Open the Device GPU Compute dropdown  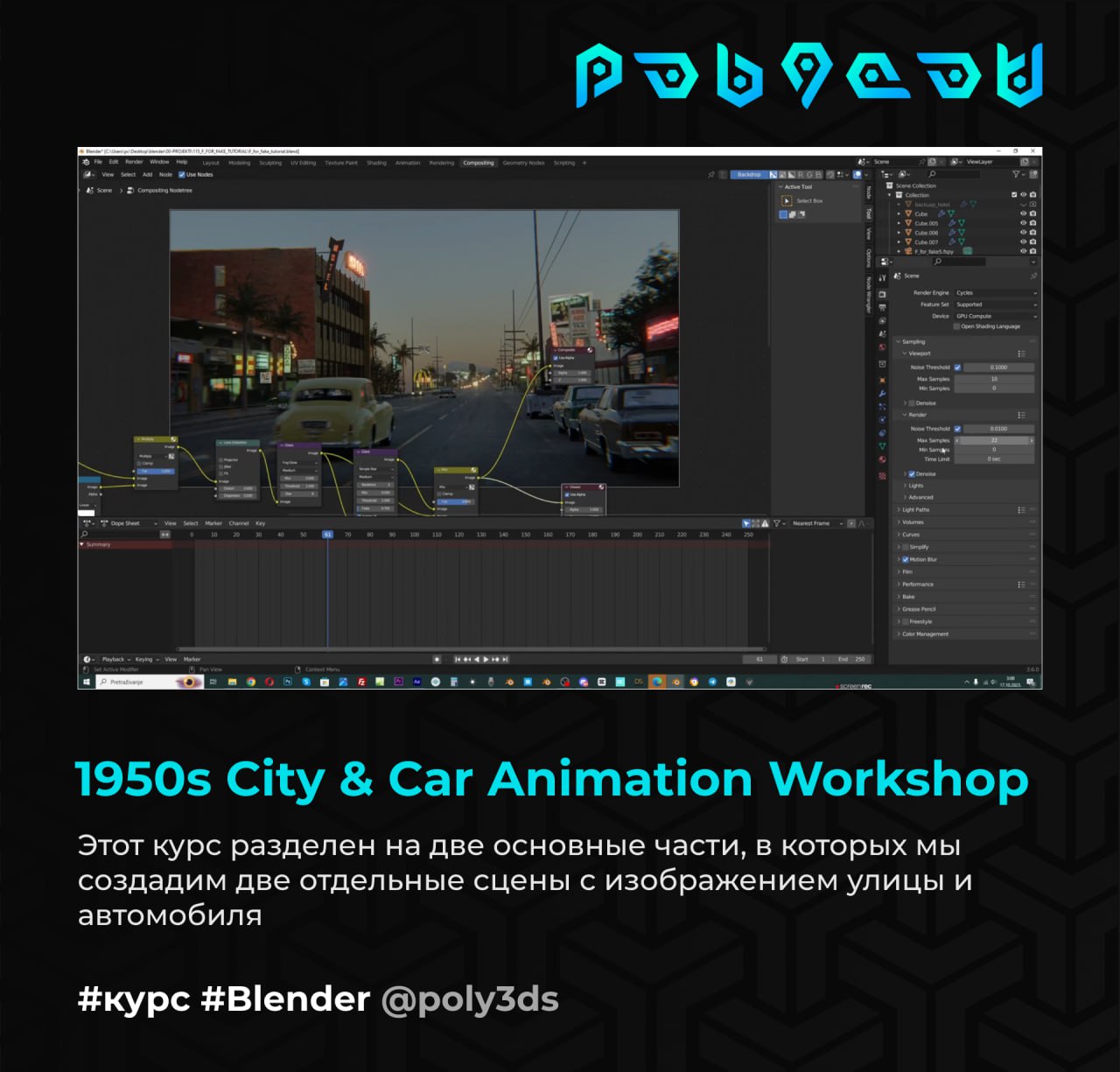pyautogui.click(x=996, y=316)
